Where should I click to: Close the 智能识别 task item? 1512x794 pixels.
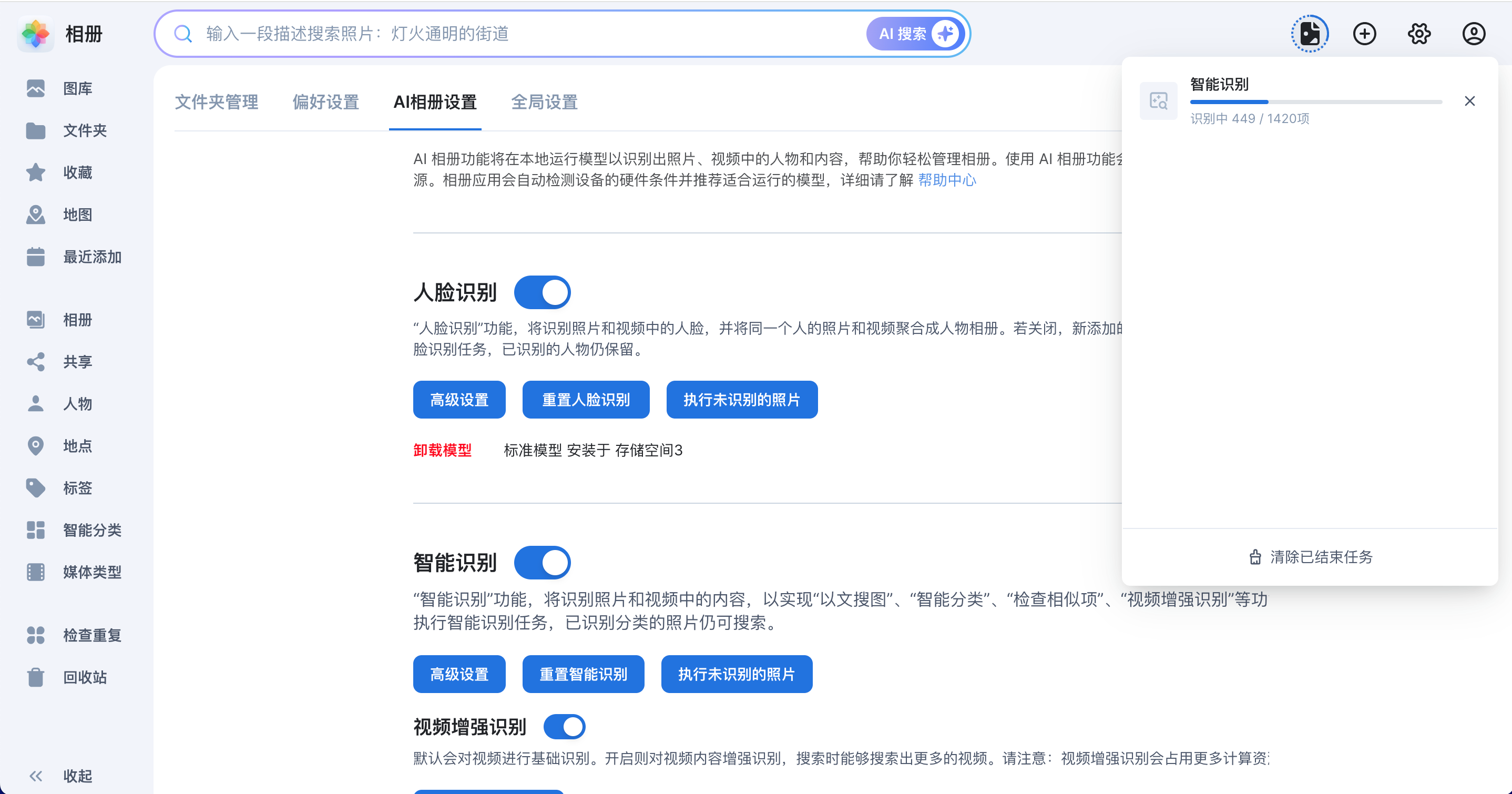click(1469, 101)
